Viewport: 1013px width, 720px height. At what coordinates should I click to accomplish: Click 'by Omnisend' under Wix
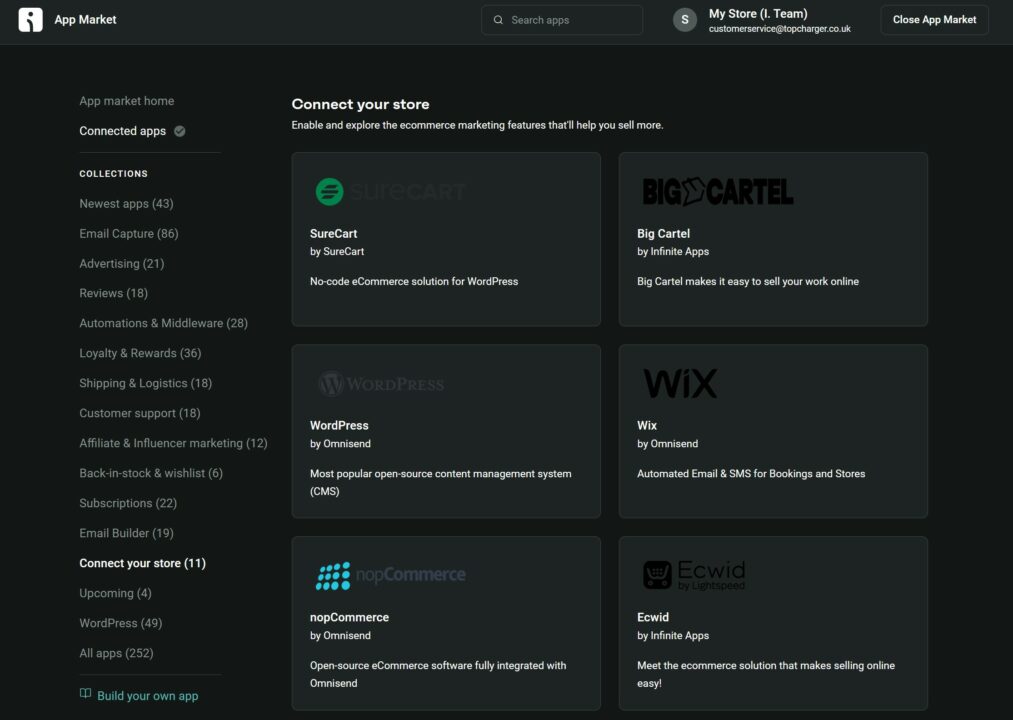point(667,443)
